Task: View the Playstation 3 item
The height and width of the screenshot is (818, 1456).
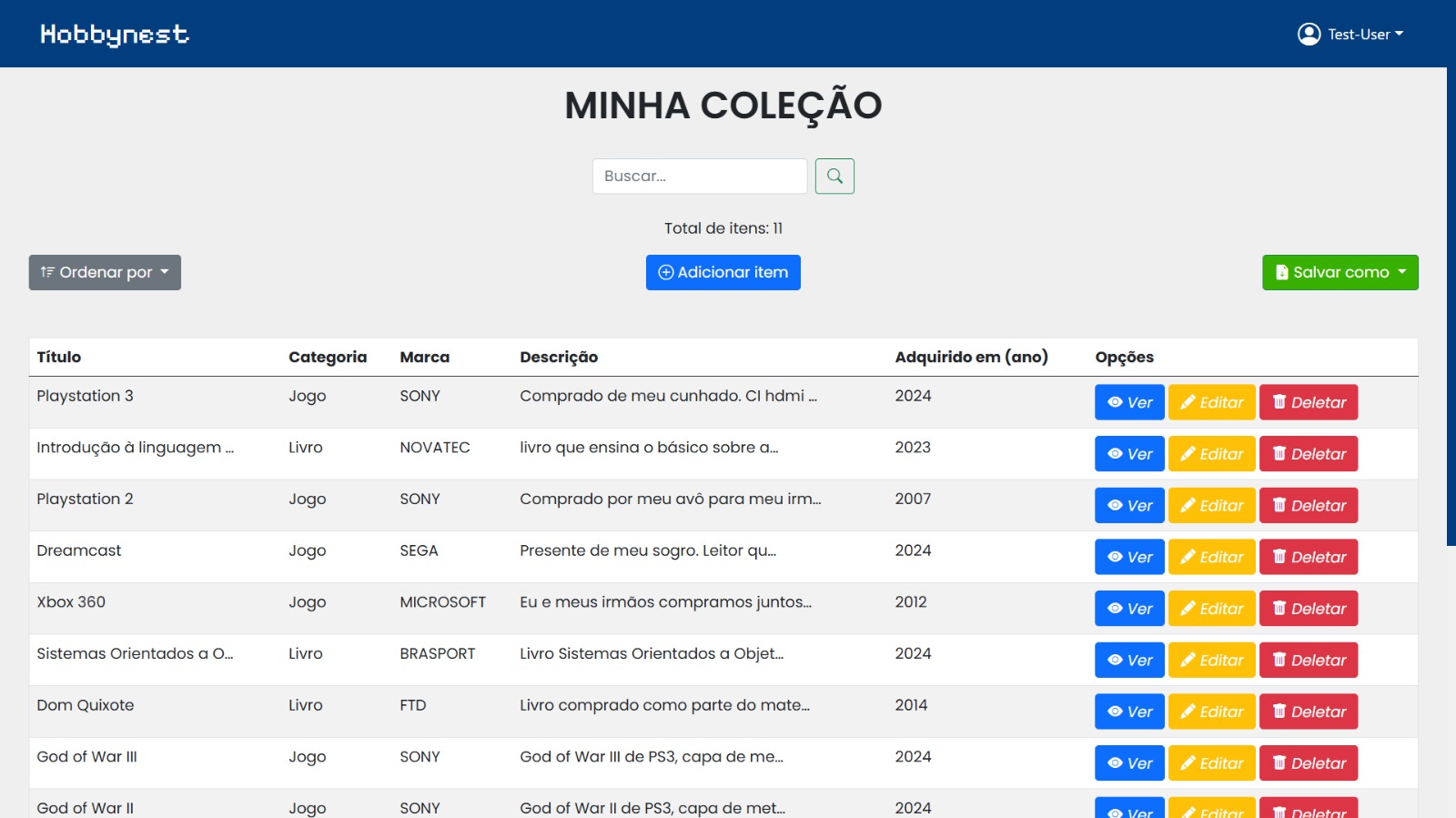Action: [1129, 402]
